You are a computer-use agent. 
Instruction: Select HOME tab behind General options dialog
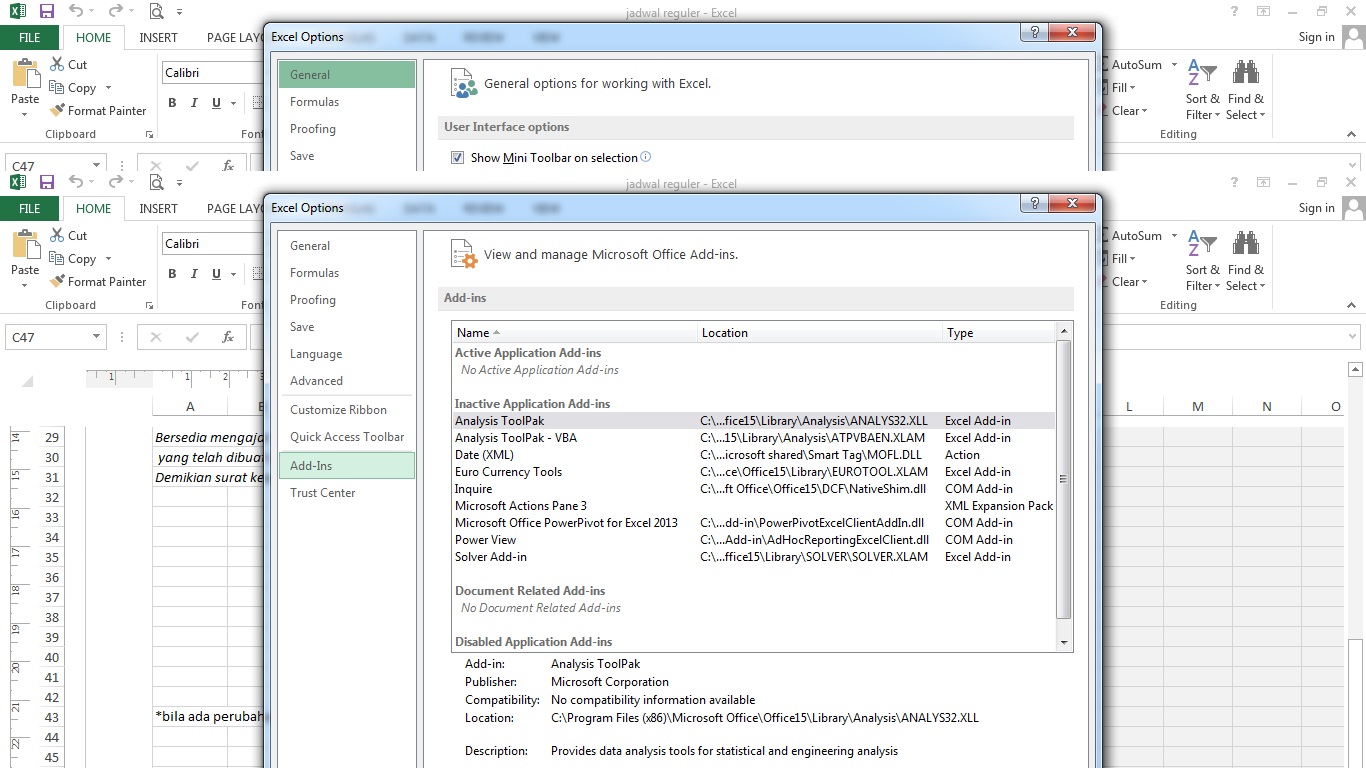[94, 38]
